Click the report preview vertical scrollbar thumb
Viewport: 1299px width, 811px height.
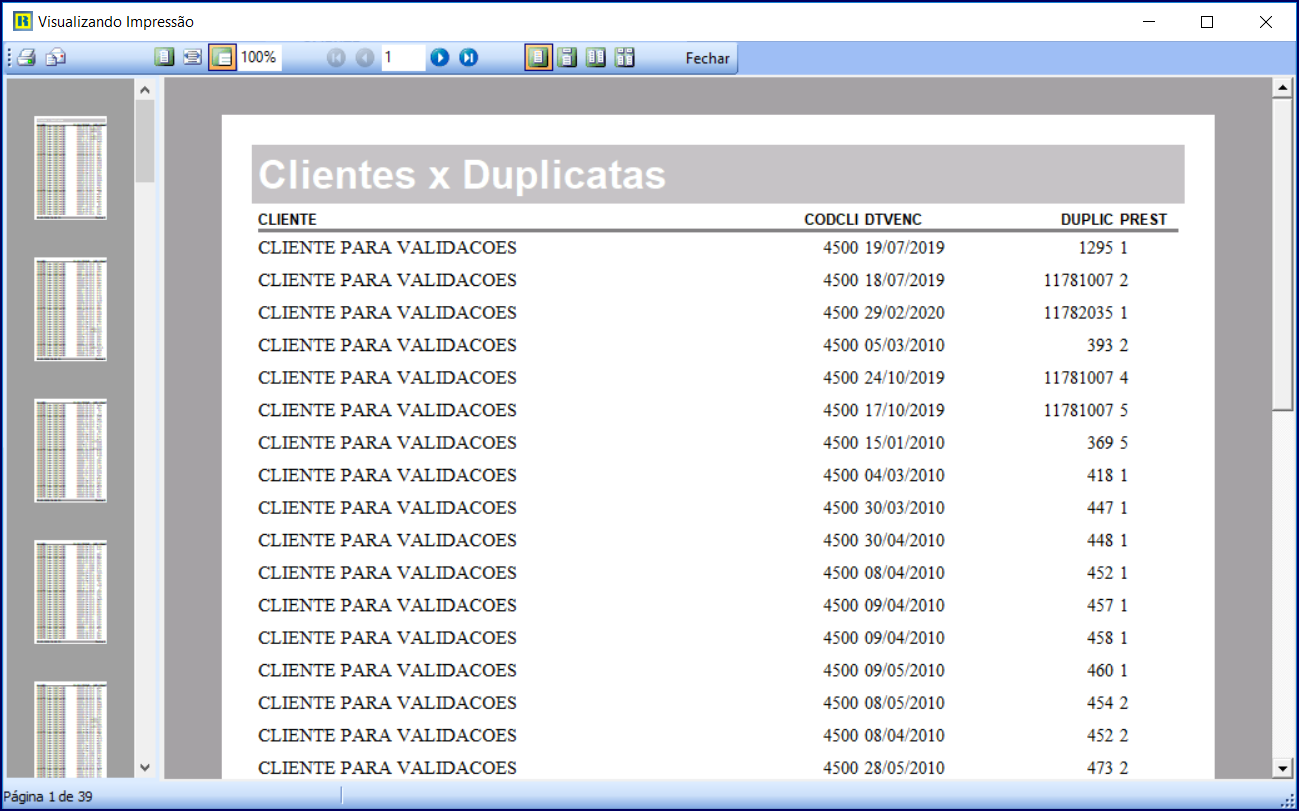point(1282,254)
